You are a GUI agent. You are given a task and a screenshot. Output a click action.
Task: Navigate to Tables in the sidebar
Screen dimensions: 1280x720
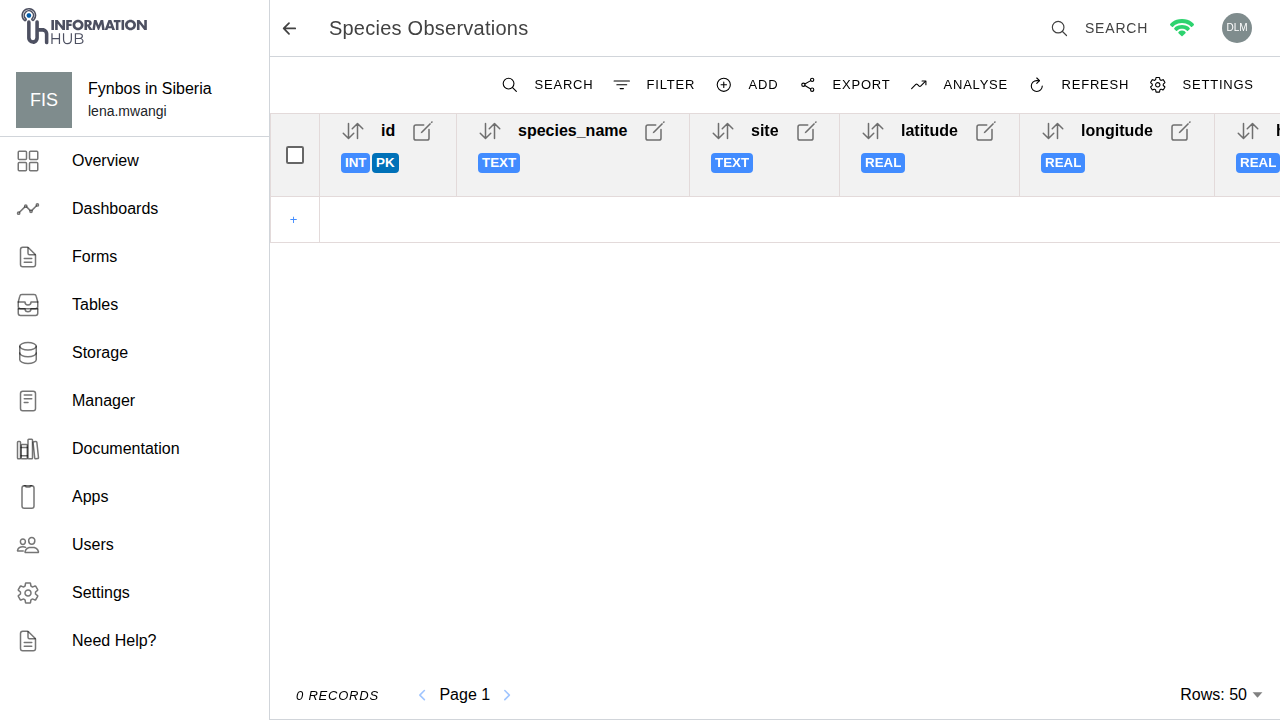[135, 305]
